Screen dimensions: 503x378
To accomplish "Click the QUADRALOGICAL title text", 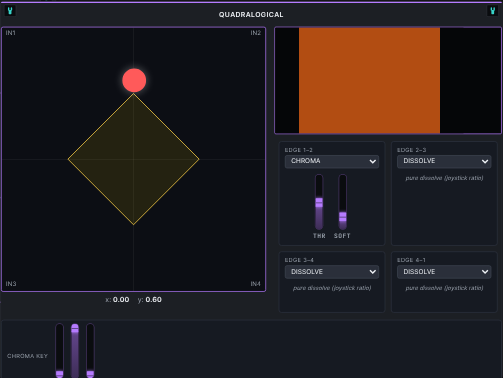I will [251, 15].
